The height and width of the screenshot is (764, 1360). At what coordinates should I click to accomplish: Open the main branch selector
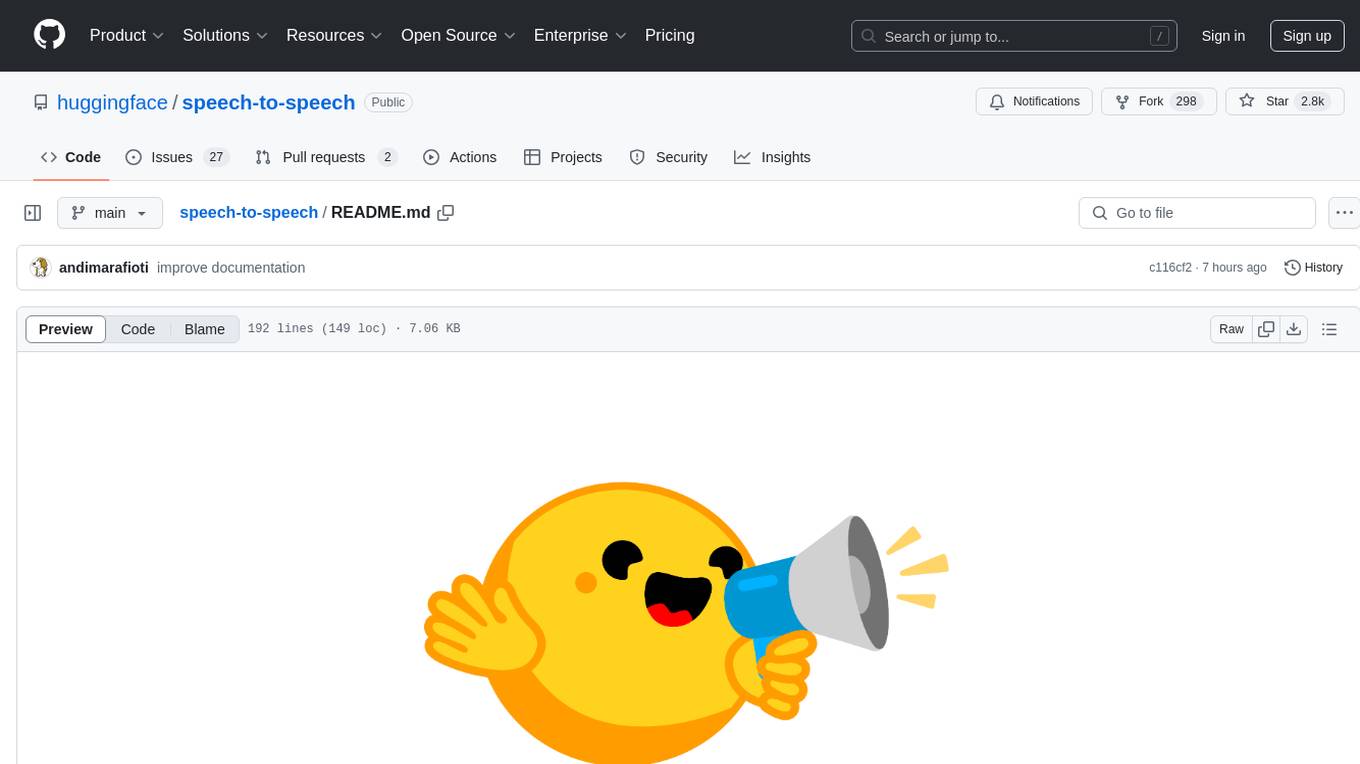[x=110, y=213]
